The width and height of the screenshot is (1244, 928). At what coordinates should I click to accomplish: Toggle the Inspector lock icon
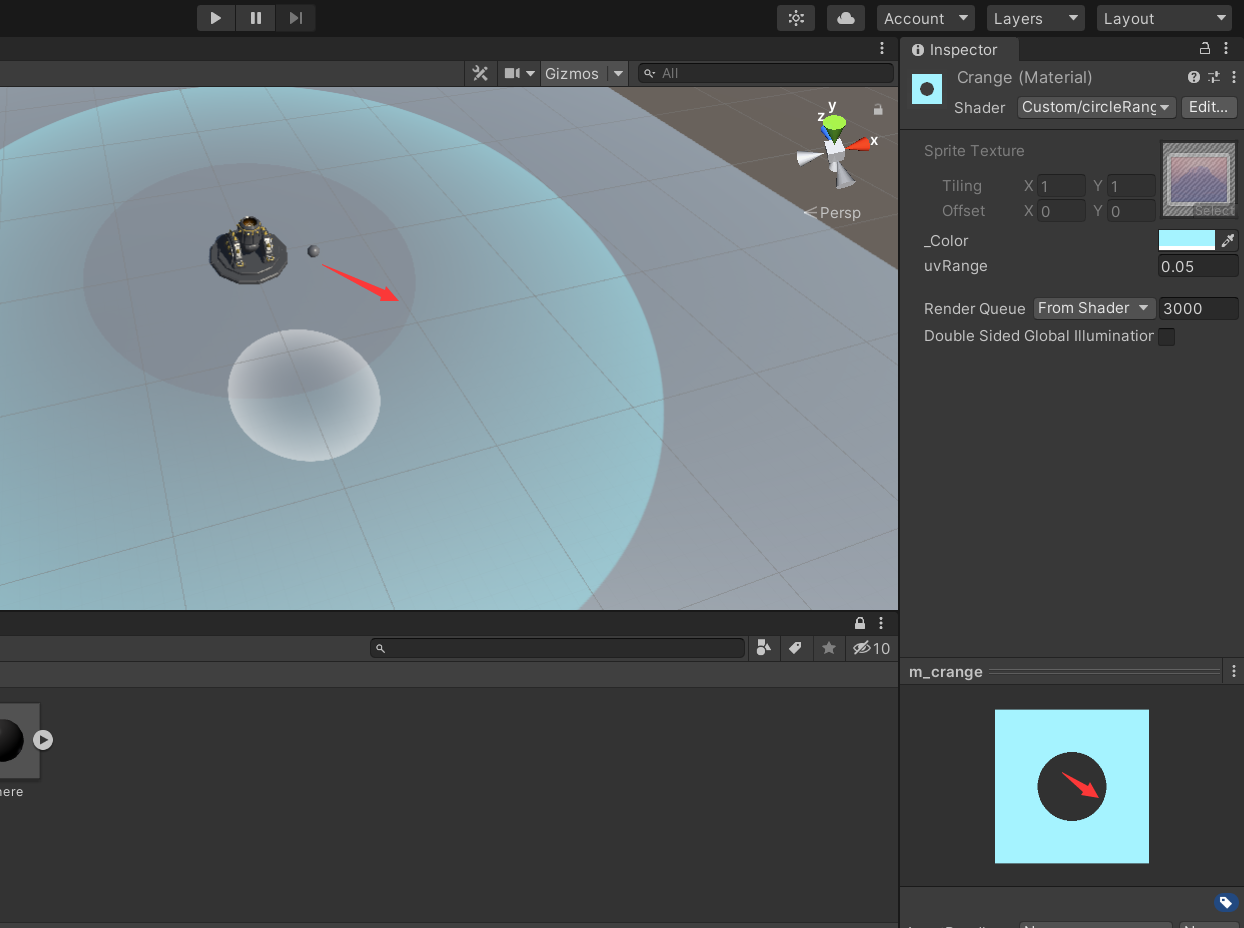point(1205,49)
